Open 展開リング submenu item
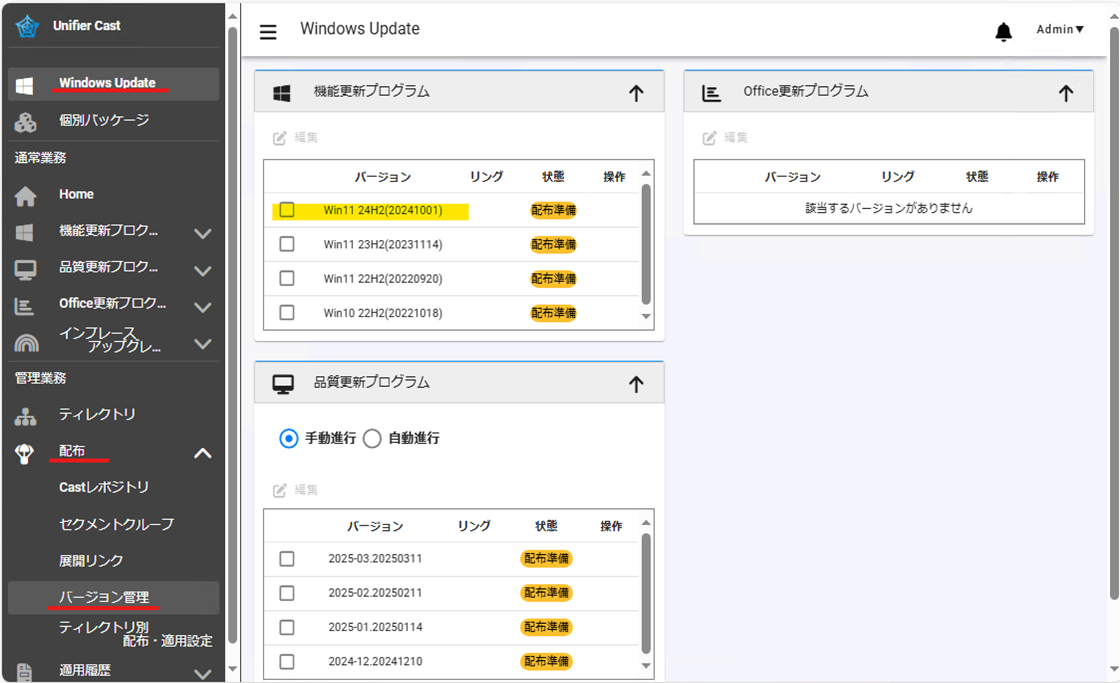The width and height of the screenshot is (1120, 683). (91, 561)
